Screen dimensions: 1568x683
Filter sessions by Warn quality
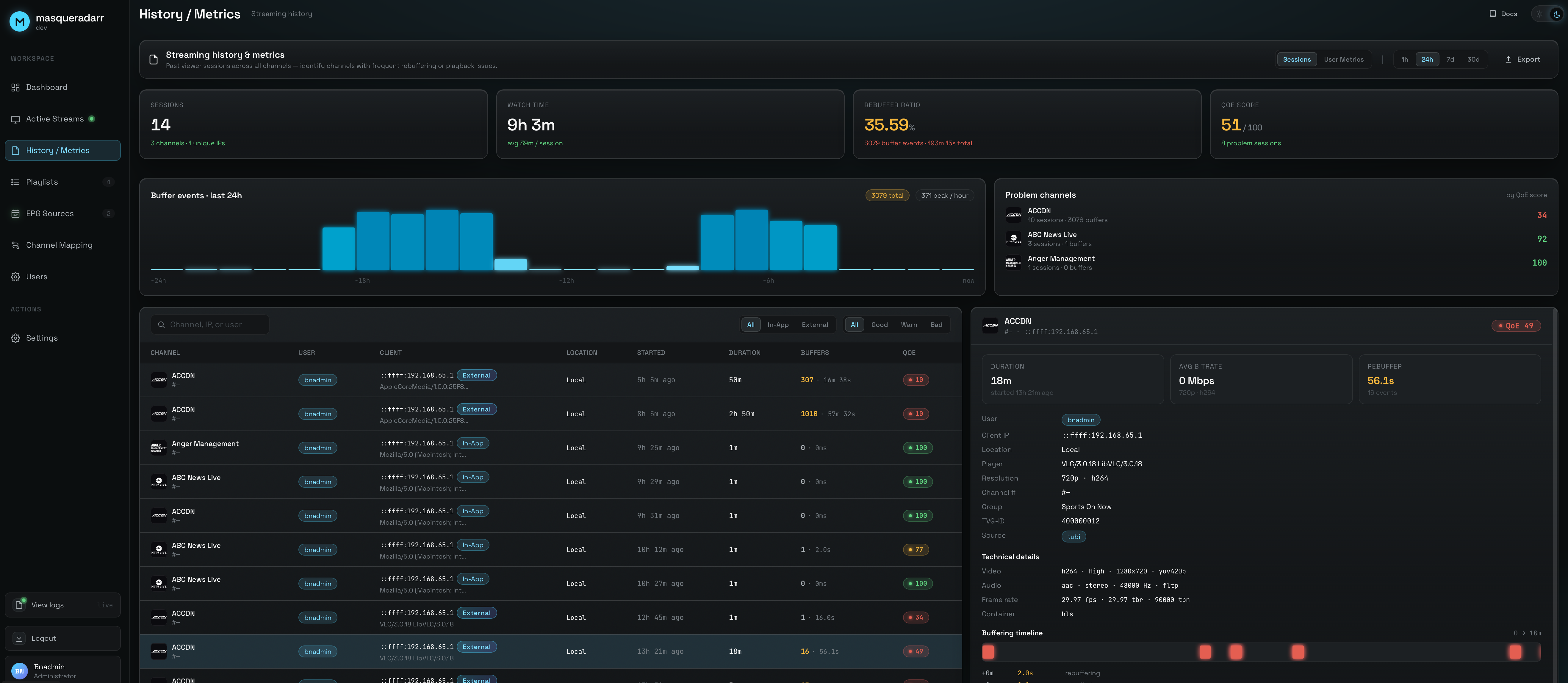coord(908,325)
